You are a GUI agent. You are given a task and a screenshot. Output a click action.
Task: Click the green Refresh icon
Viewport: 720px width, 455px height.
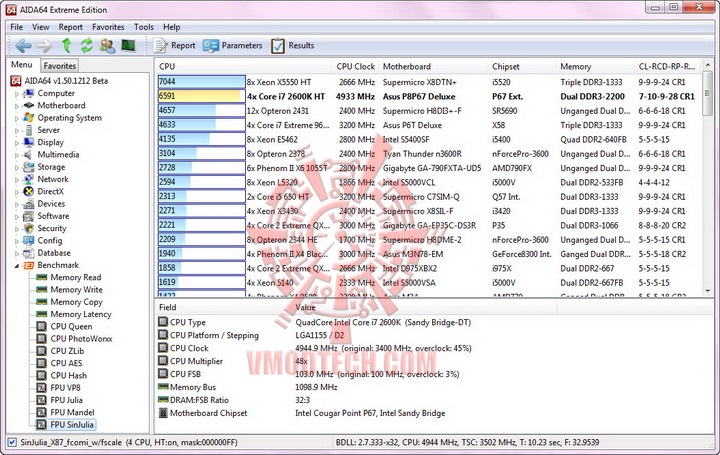point(86,45)
